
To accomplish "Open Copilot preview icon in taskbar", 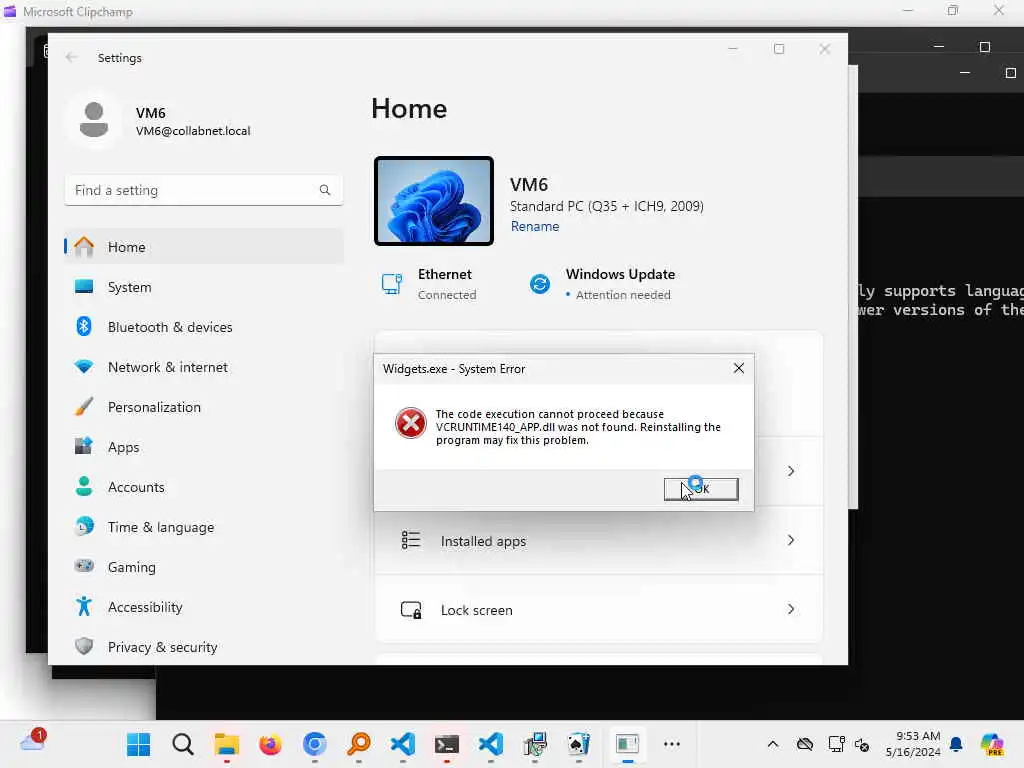I will (992, 744).
